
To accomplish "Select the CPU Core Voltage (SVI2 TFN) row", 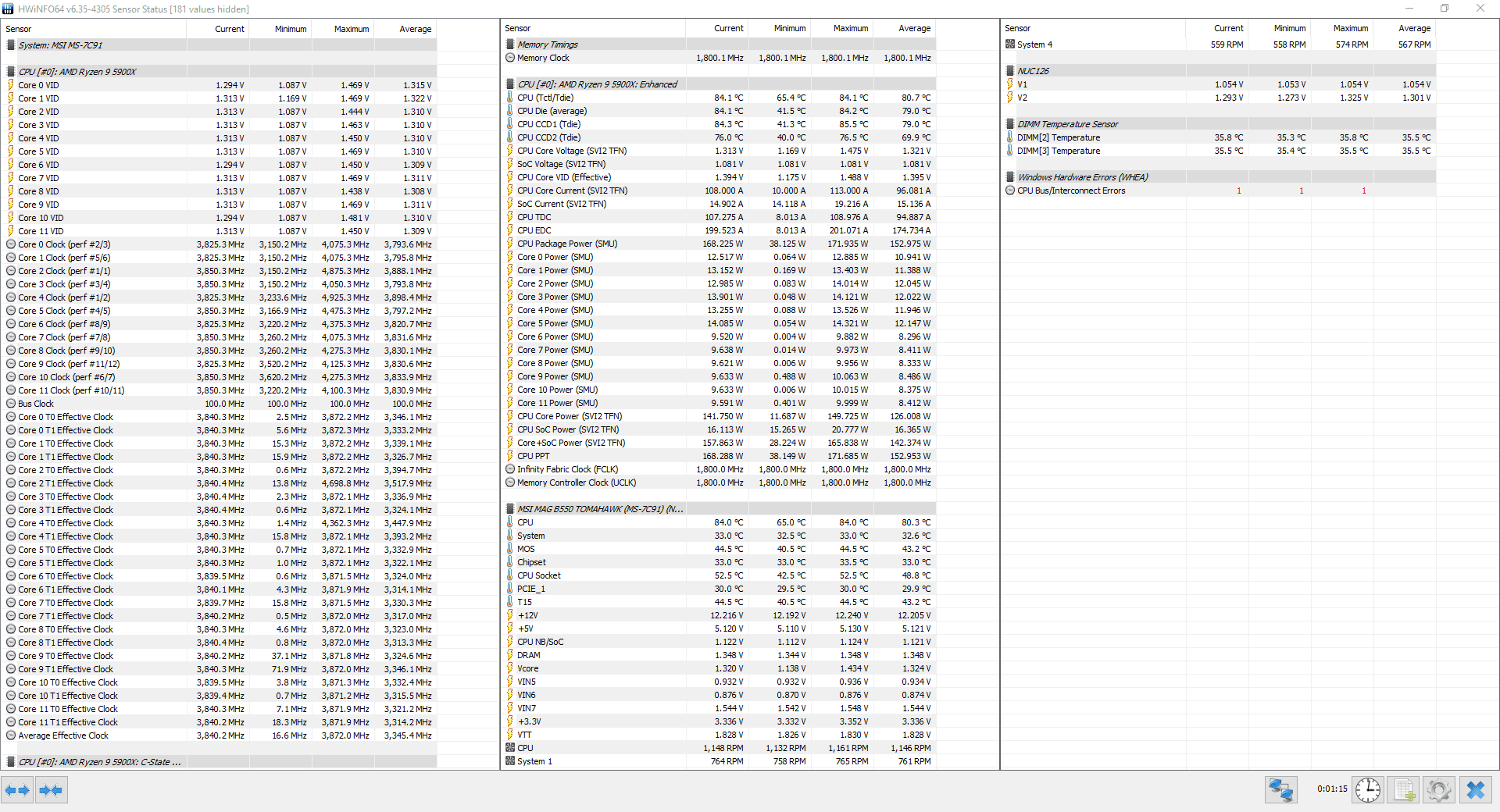I will point(718,151).
